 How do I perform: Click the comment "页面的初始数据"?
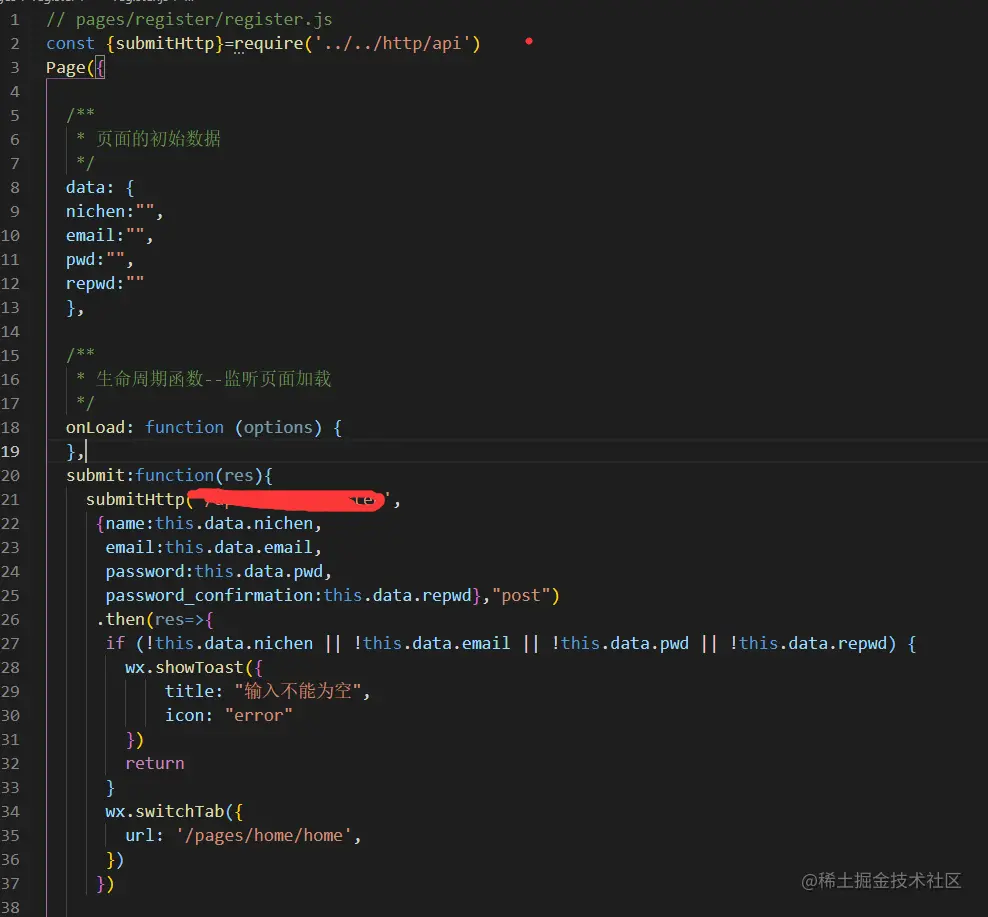point(158,139)
